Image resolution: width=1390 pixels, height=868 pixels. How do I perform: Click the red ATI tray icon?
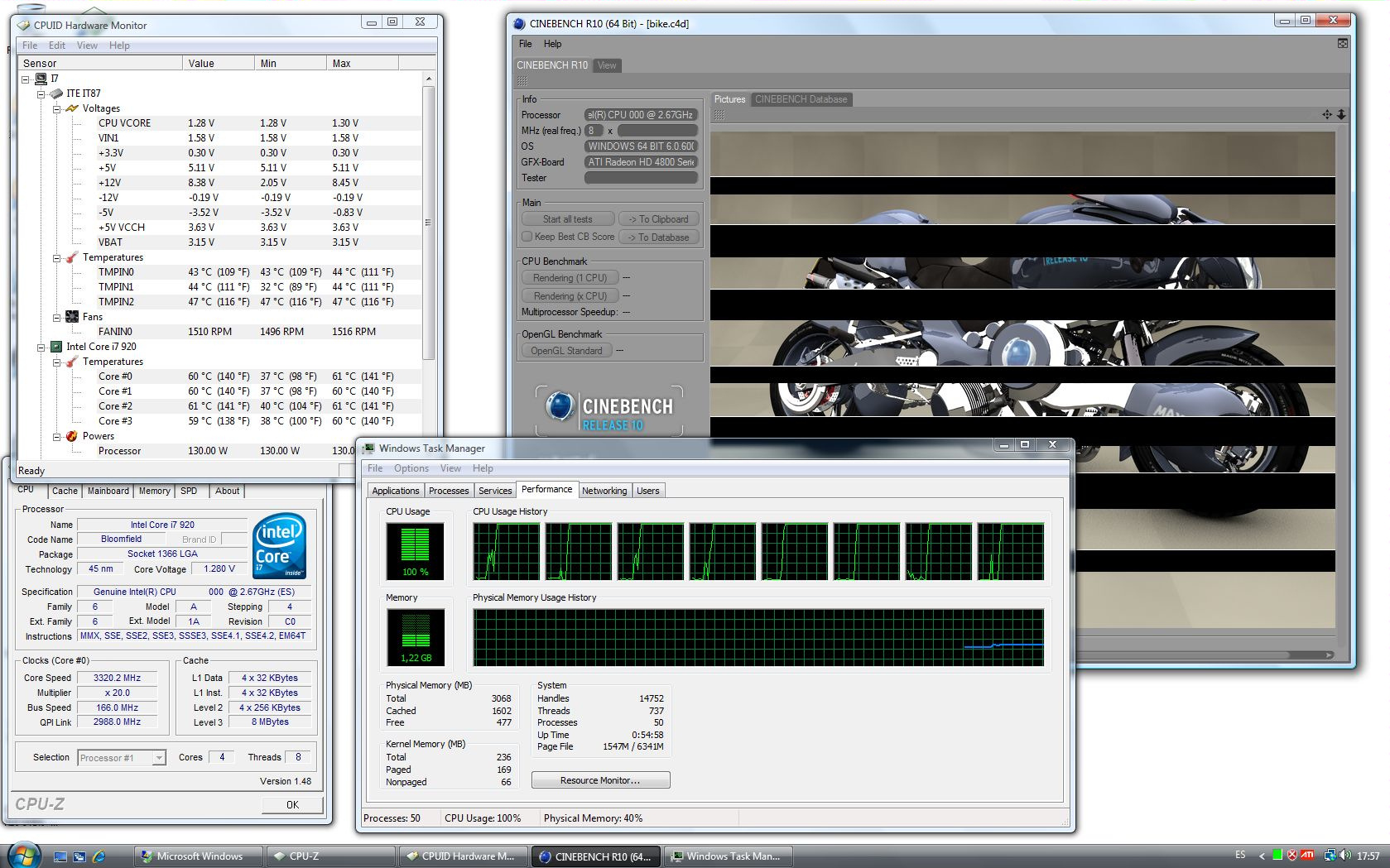click(x=1307, y=856)
